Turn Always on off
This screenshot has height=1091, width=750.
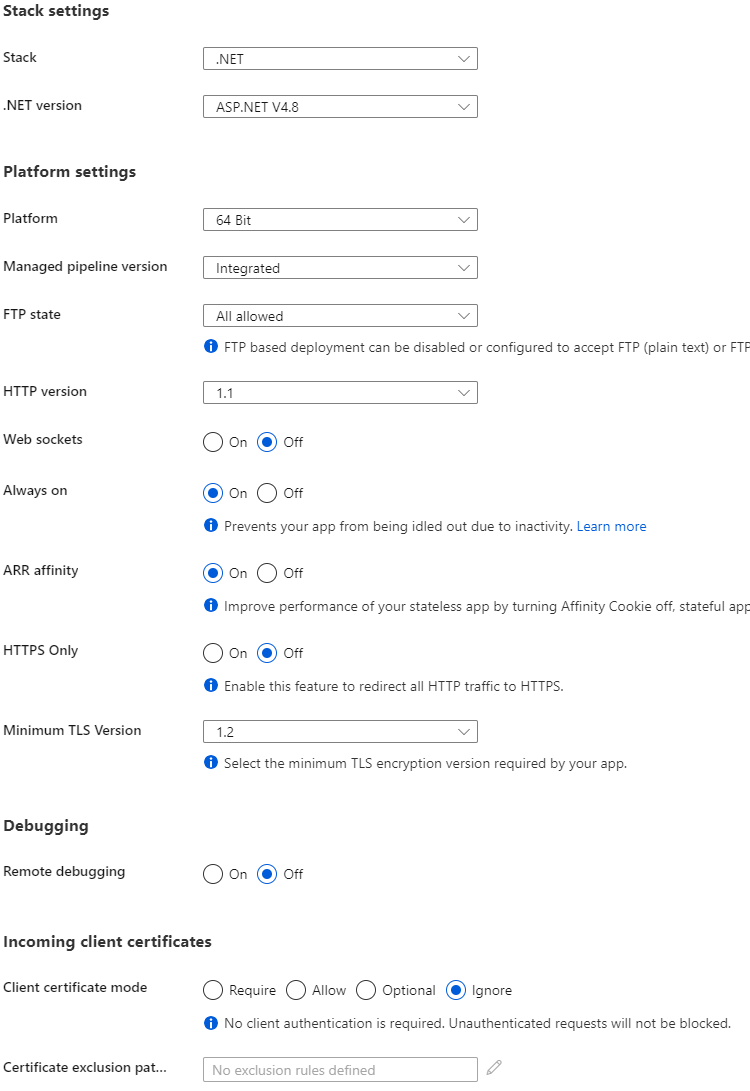point(267,493)
